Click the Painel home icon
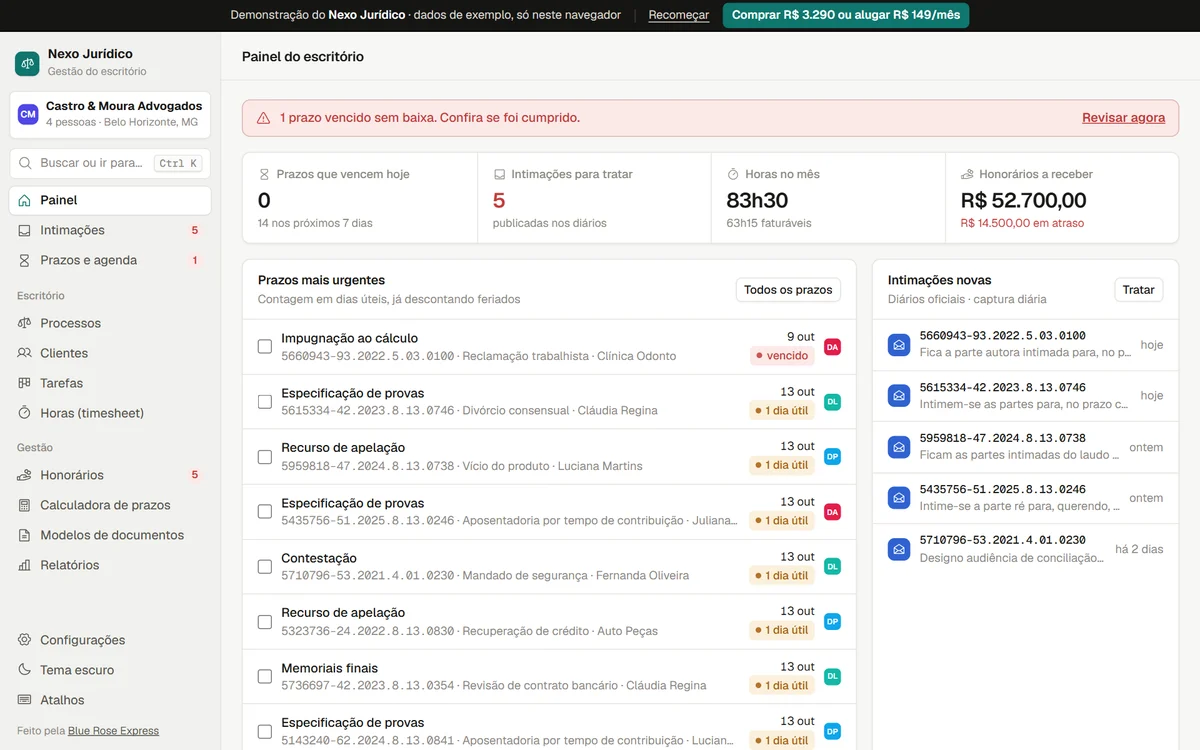Viewport: 1200px width, 750px height. (x=25, y=200)
